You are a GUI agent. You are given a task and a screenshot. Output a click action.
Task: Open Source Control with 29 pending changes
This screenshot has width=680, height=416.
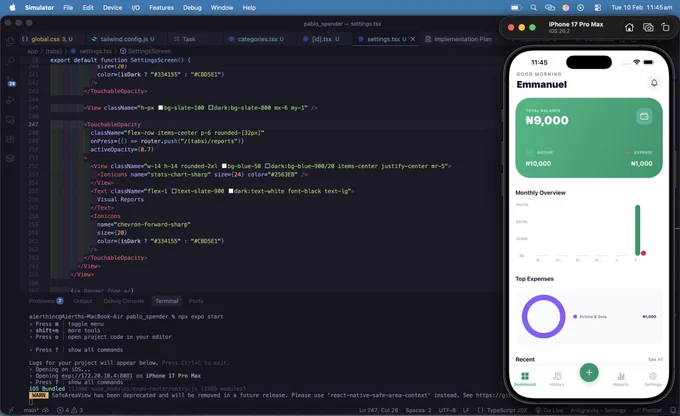pyautogui.click(x=11, y=81)
